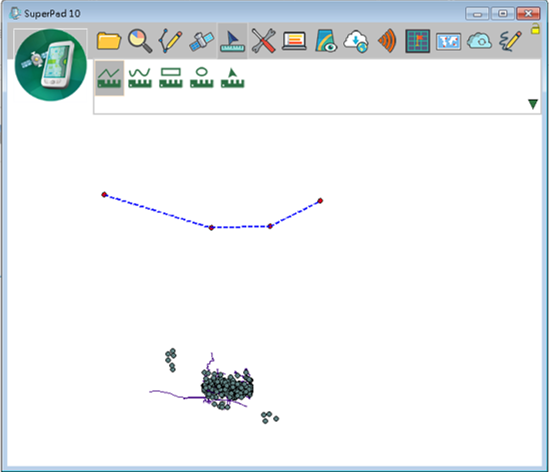The image size is (549, 472).
Task: Choose the freehand curve measure tool
Action: pyautogui.click(x=140, y=78)
